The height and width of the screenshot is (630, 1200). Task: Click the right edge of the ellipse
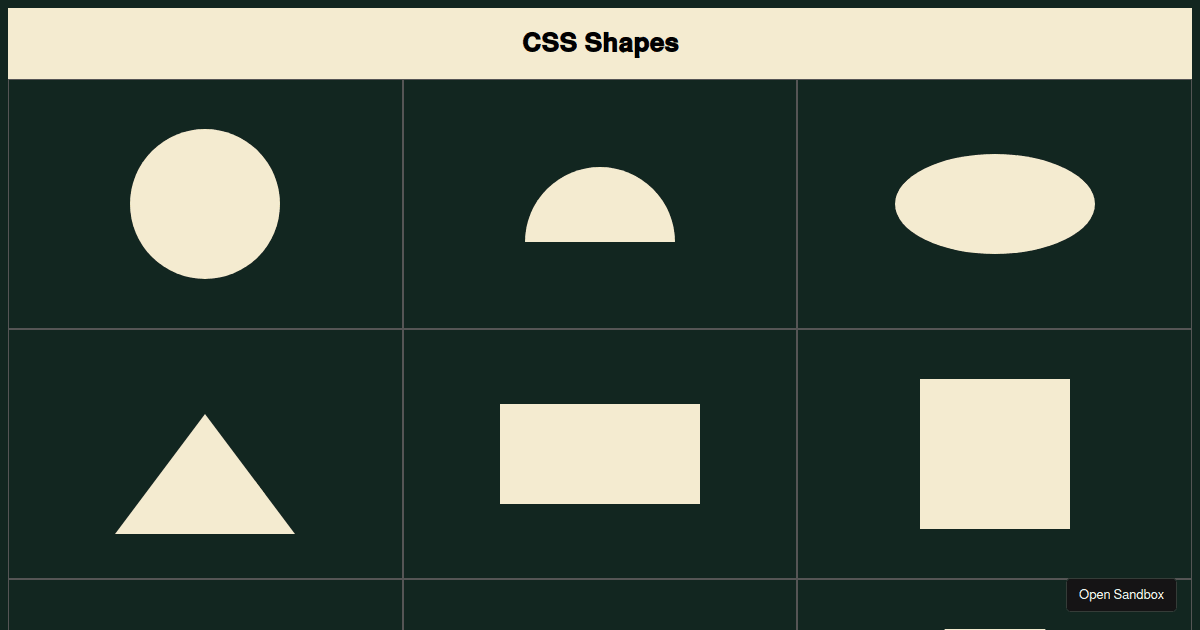tap(1093, 203)
